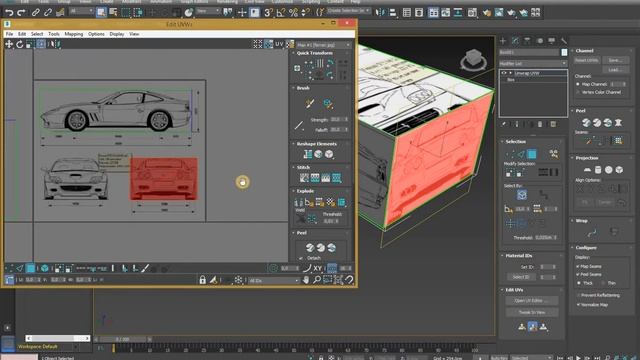The height and width of the screenshot is (360, 640).
Task: Click the viewport ViewCube navigation widget
Action: tap(473, 60)
